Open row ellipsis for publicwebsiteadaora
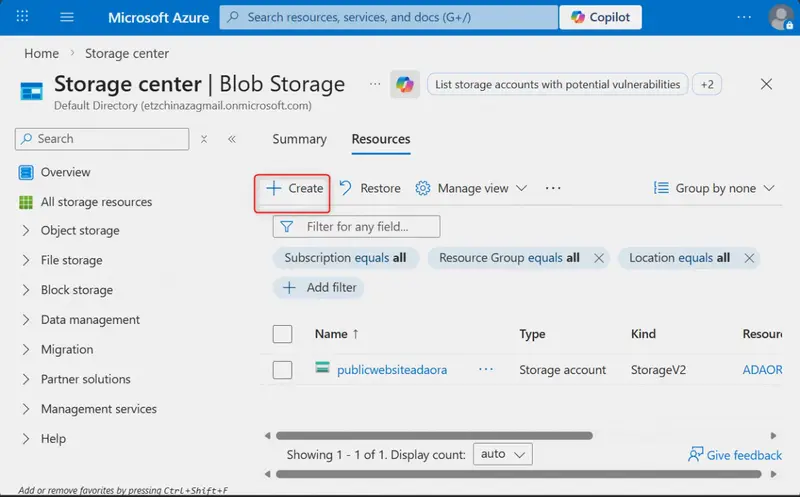This screenshot has width=800, height=497. point(486,369)
